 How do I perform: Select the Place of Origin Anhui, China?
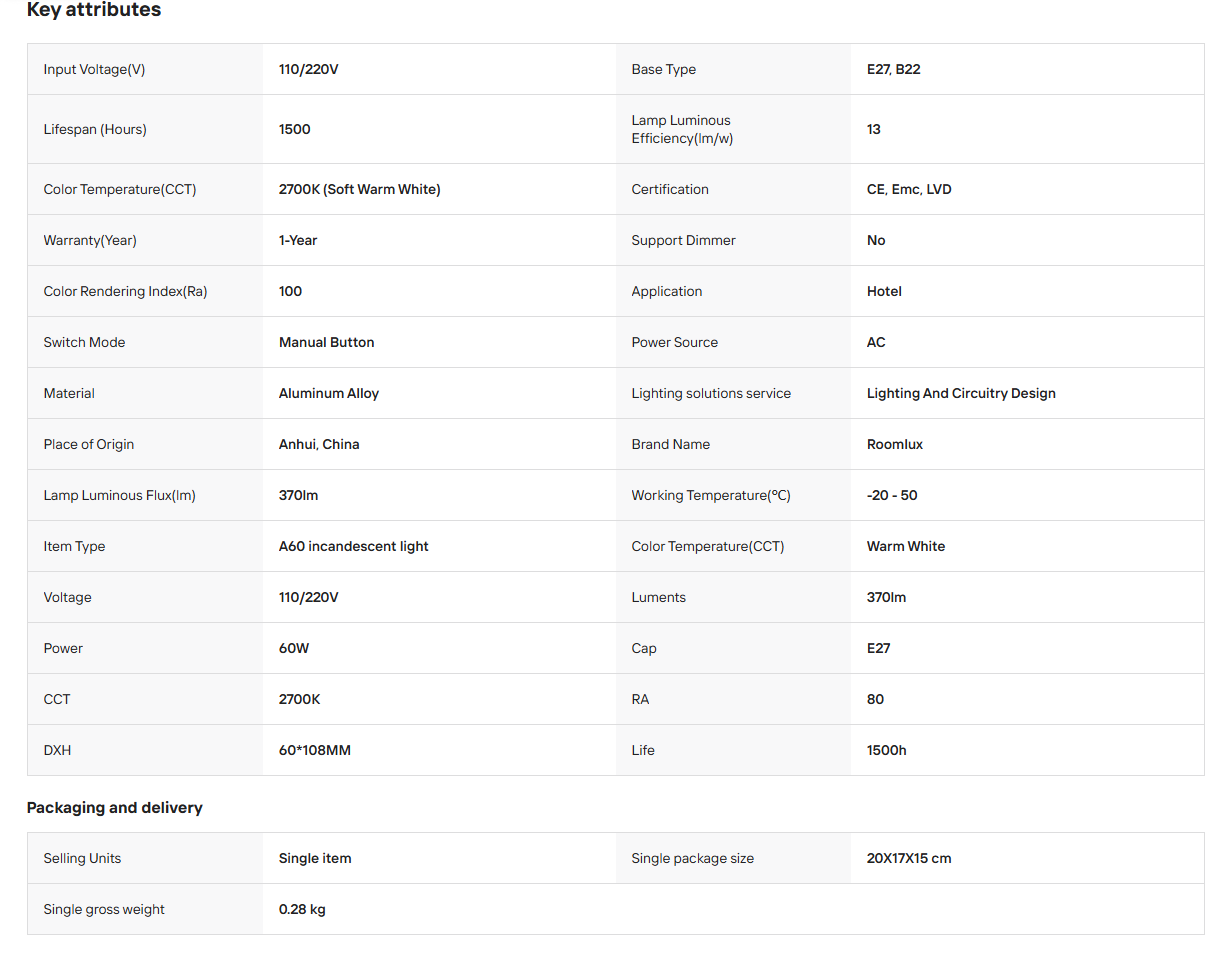click(319, 444)
